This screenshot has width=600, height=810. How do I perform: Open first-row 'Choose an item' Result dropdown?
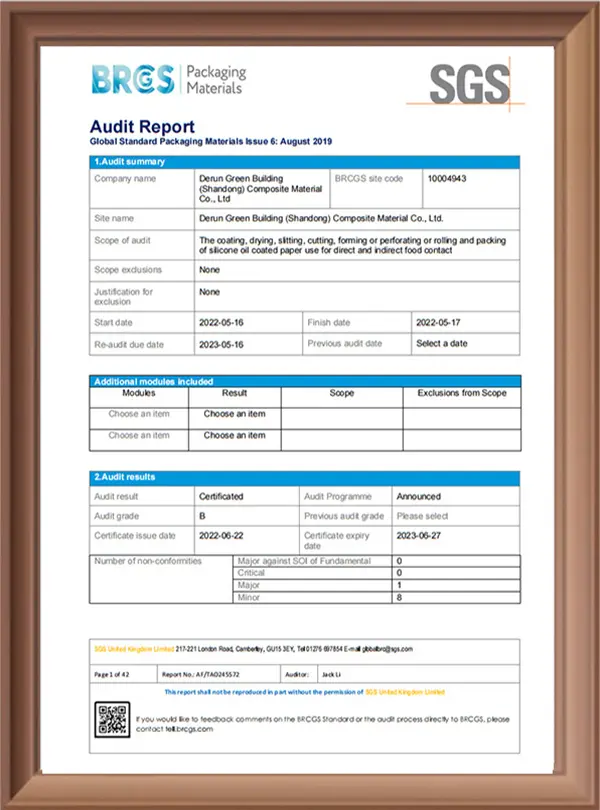pos(234,414)
